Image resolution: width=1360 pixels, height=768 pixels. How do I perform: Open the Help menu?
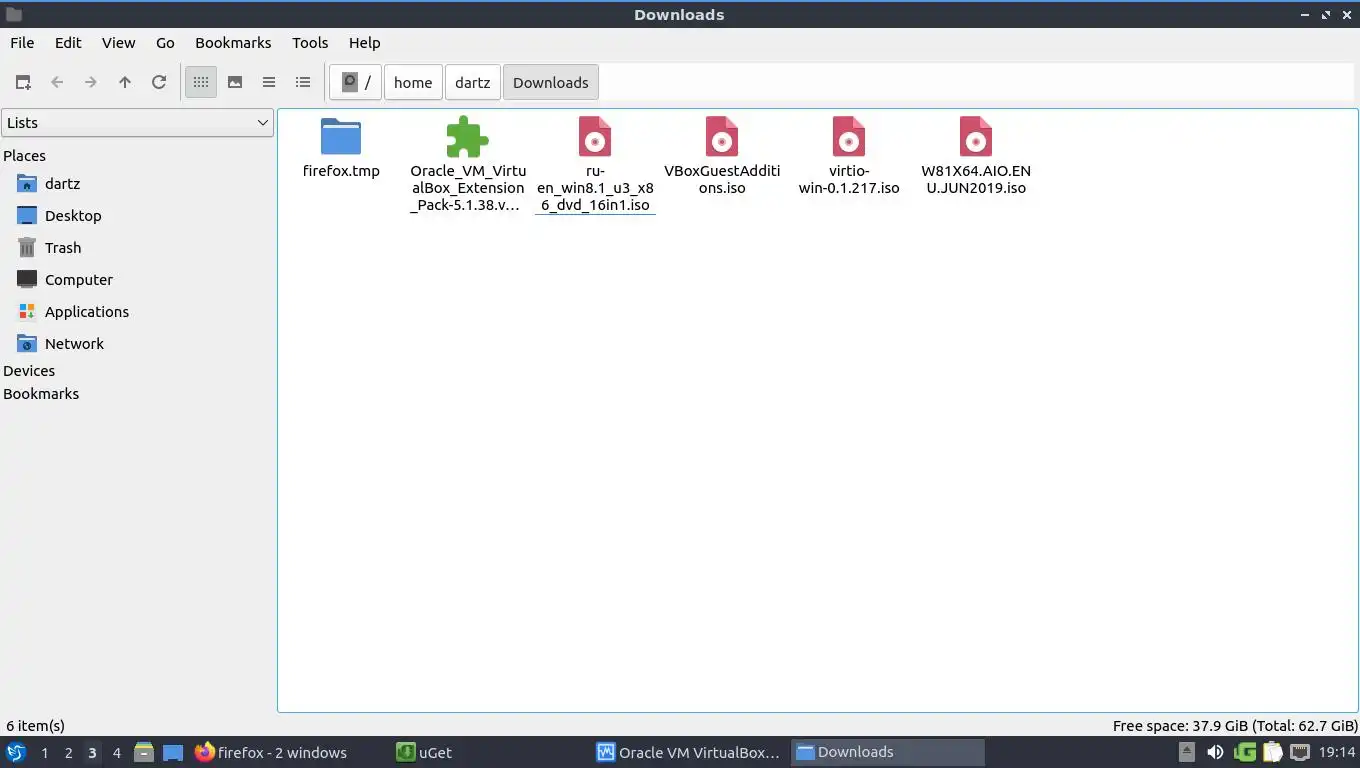tap(364, 42)
